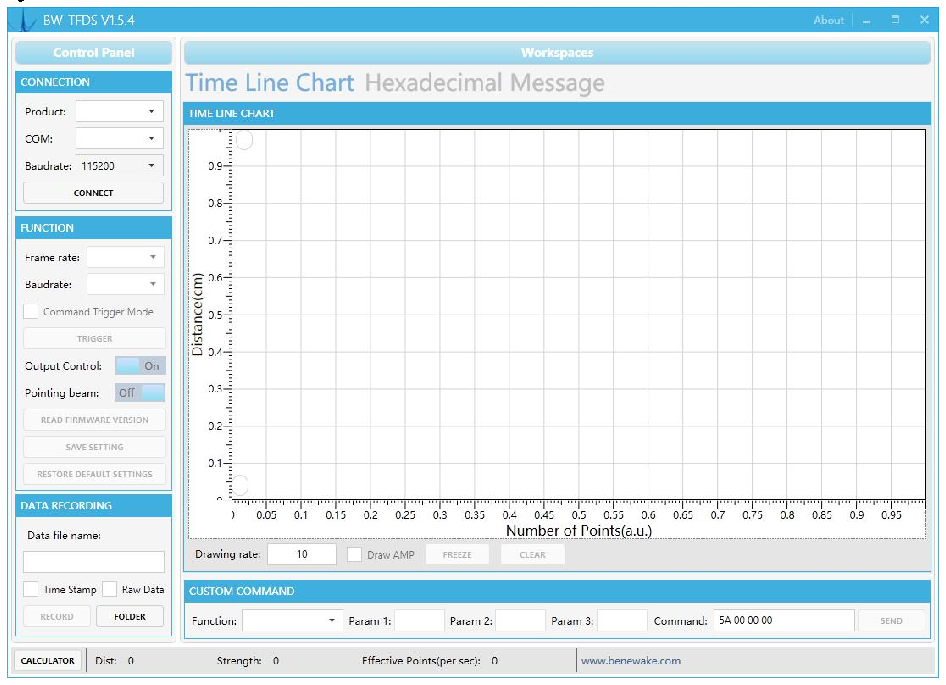Image resolution: width=946 pixels, height=685 pixels.
Task: Click READ FIRMWARE VERSION button
Action: 94,420
